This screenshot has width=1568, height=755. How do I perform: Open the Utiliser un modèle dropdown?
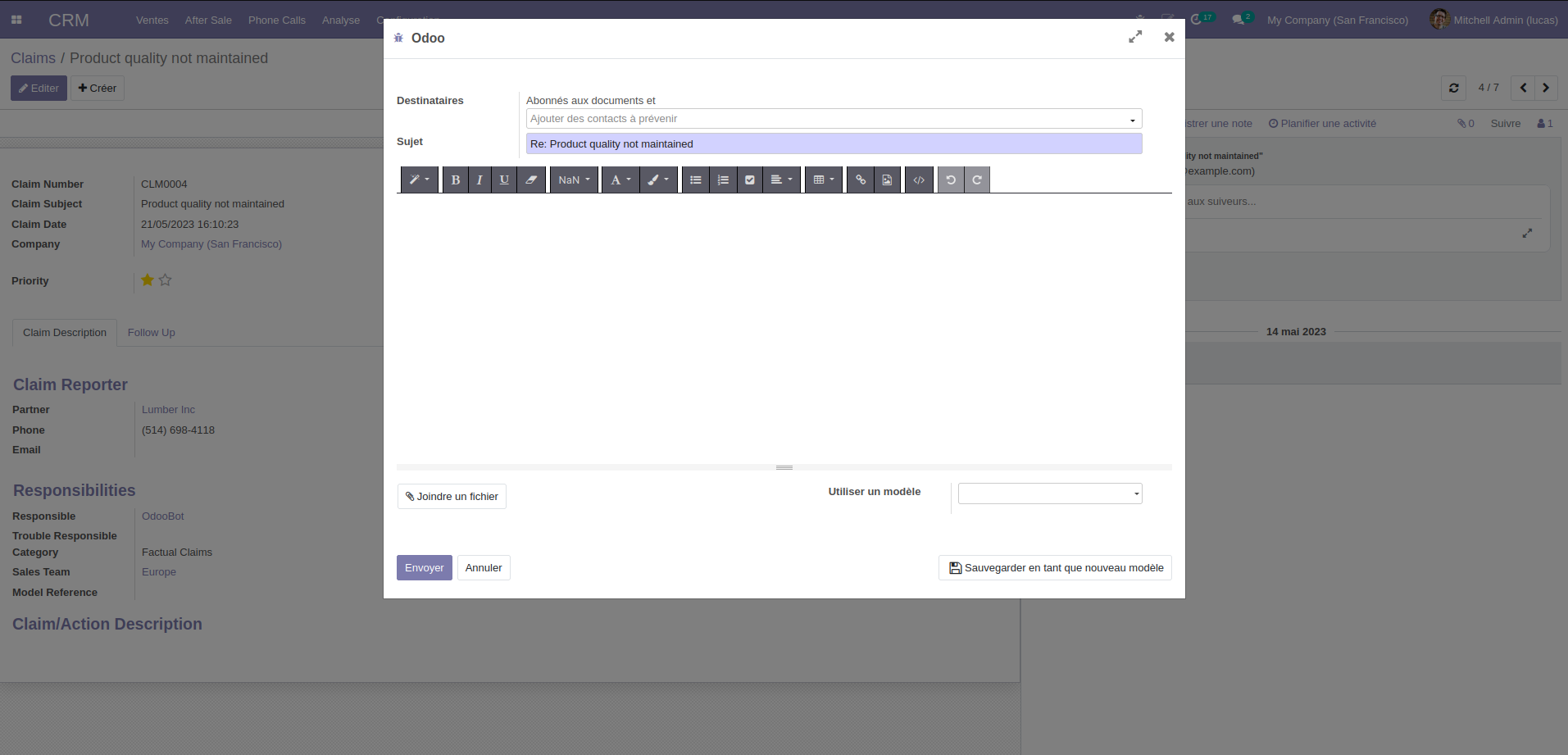click(x=1050, y=493)
